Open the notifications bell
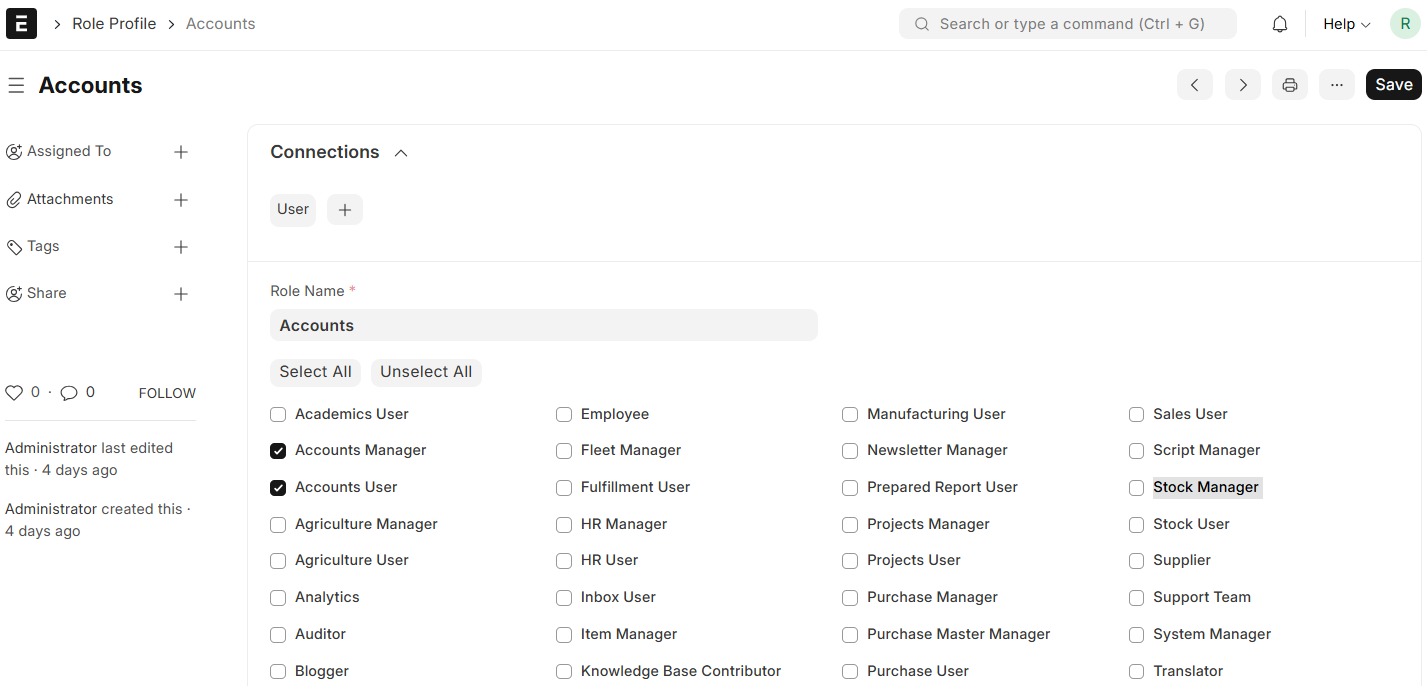Image resolution: width=1427 pixels, height=686 pixels. click(x=1279, y=24)
